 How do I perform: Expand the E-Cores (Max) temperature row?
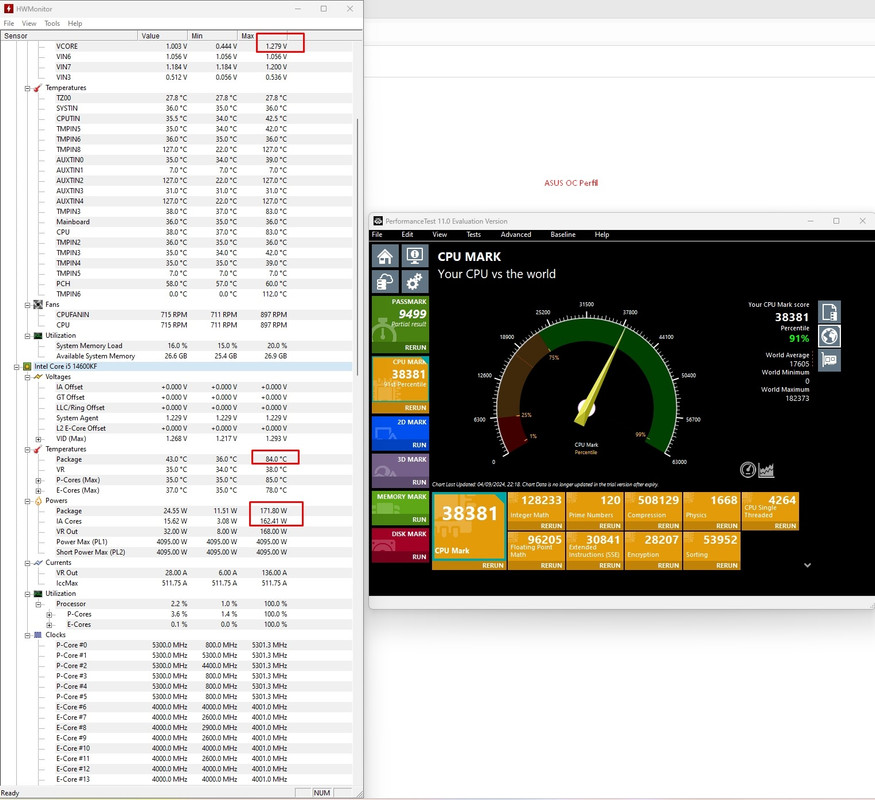[x=39, y=491]
